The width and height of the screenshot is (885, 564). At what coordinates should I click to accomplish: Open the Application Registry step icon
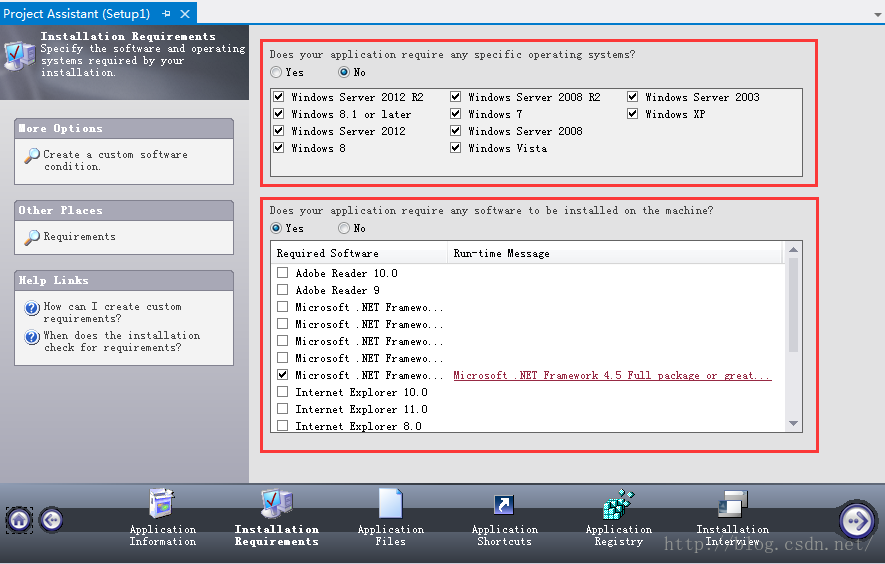(x=619, y=504)
